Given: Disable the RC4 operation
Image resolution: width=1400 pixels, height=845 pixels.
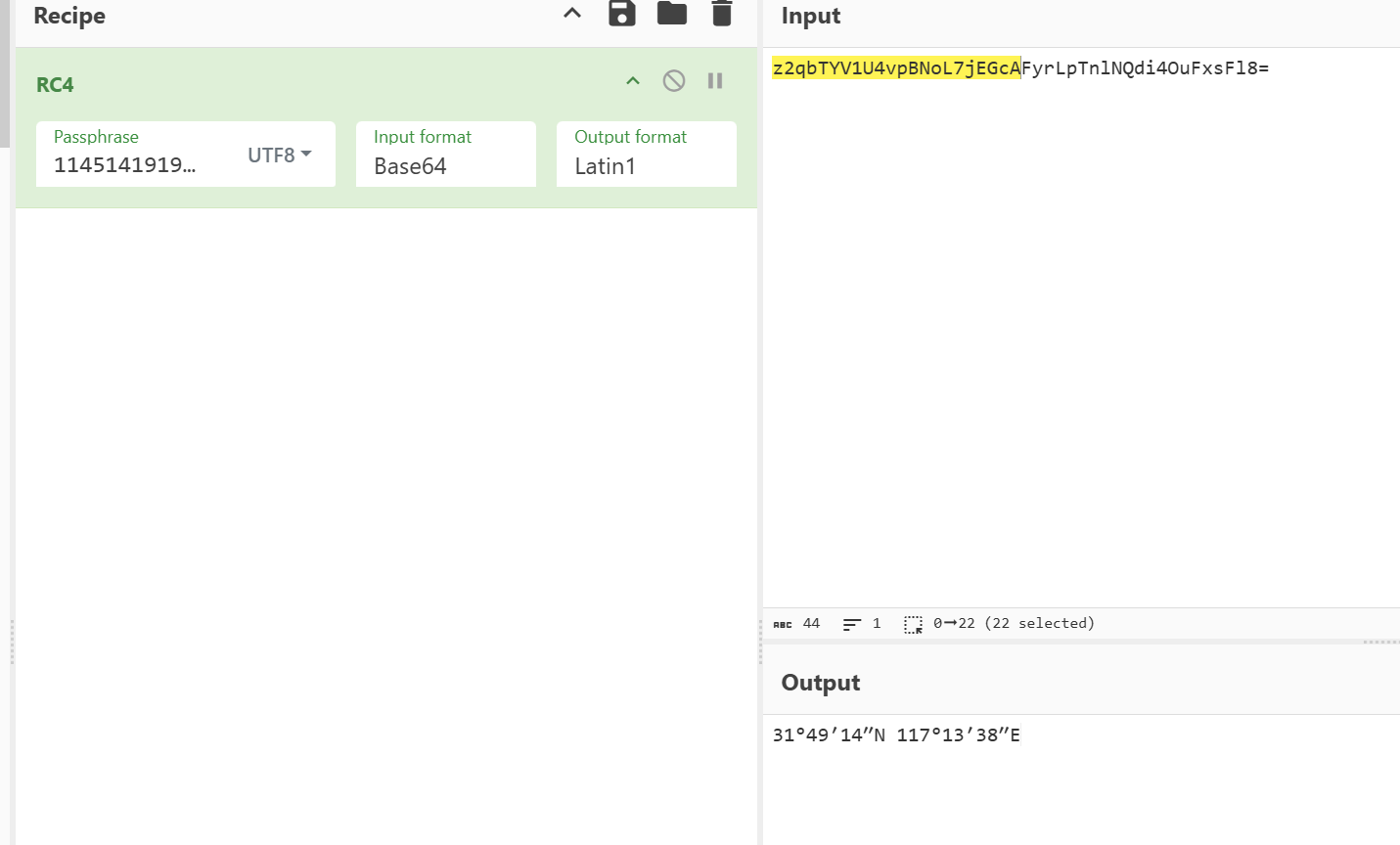Looking at the screenshot, I should [674, 81].
